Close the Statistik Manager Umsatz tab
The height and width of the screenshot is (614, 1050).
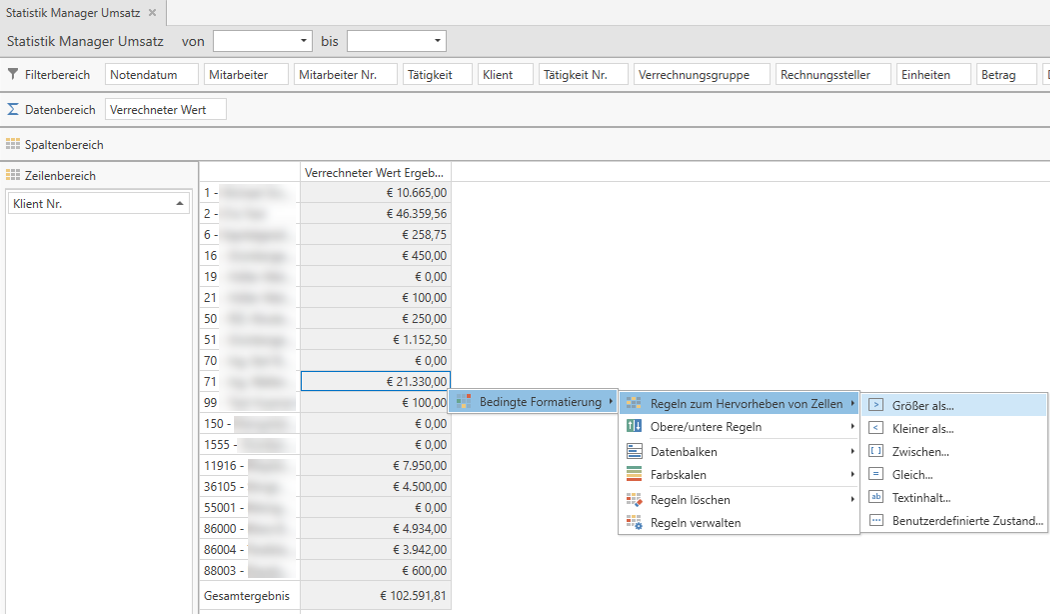[x=152, y=13]
